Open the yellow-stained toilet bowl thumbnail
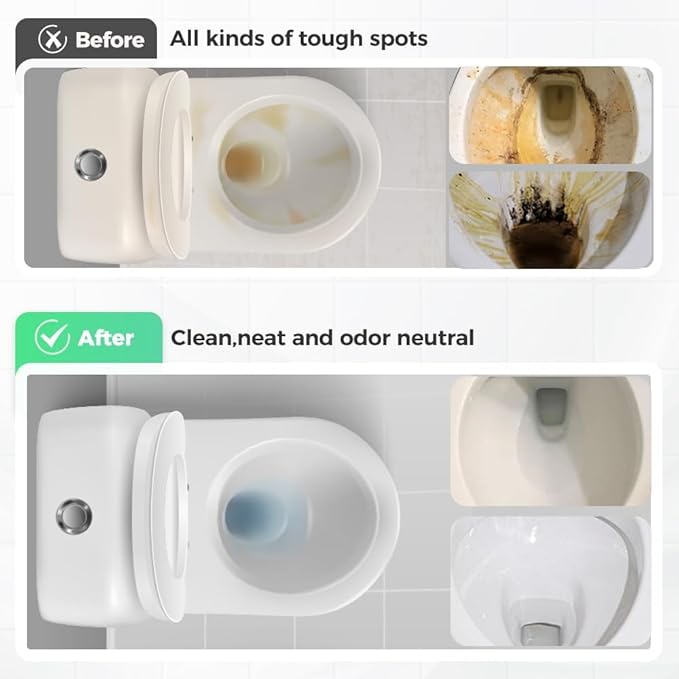Image resolution: width=679 pixels, height=679 pixels. click(x=550, y=115)
